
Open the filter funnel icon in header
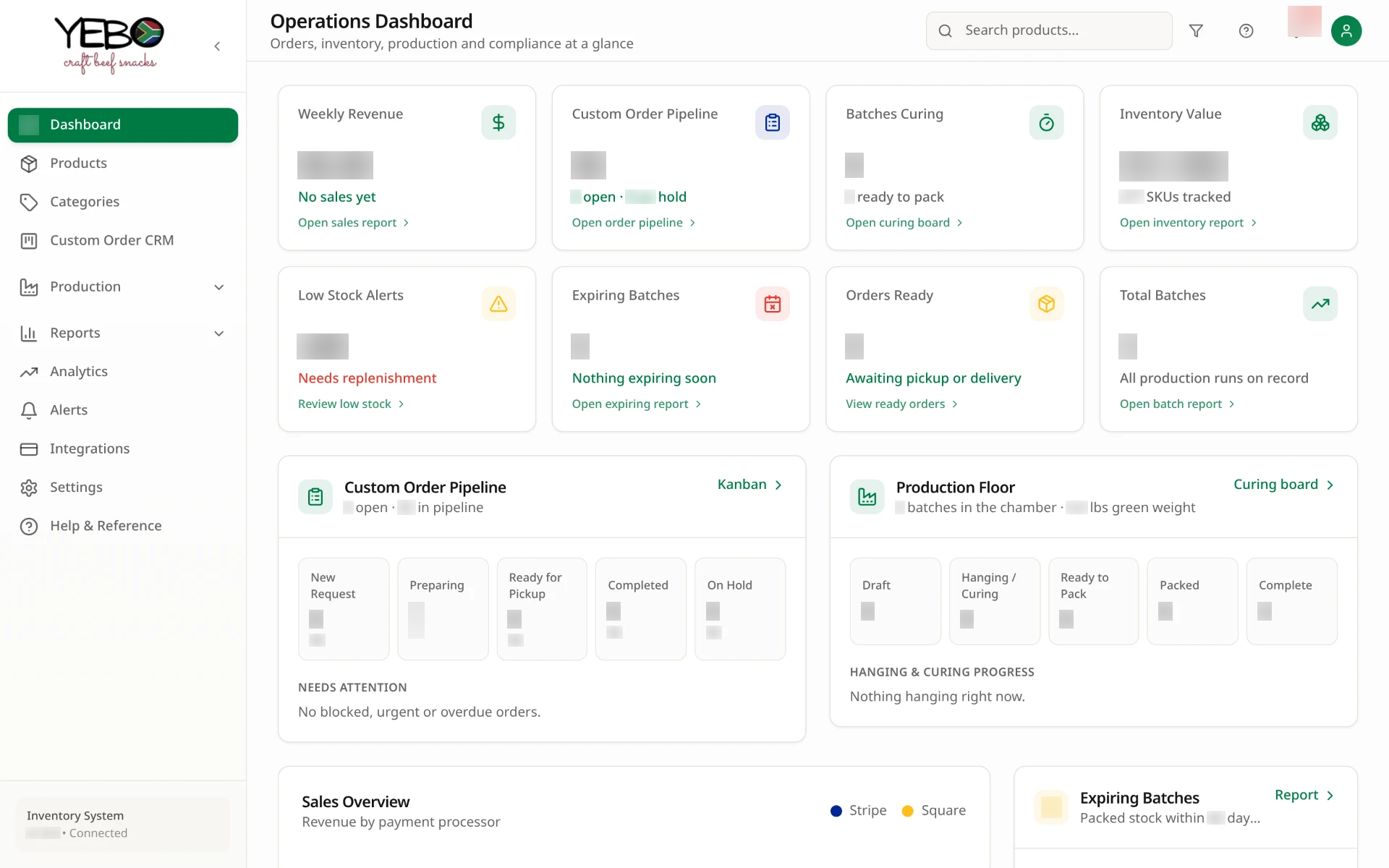pos(1196,30)
